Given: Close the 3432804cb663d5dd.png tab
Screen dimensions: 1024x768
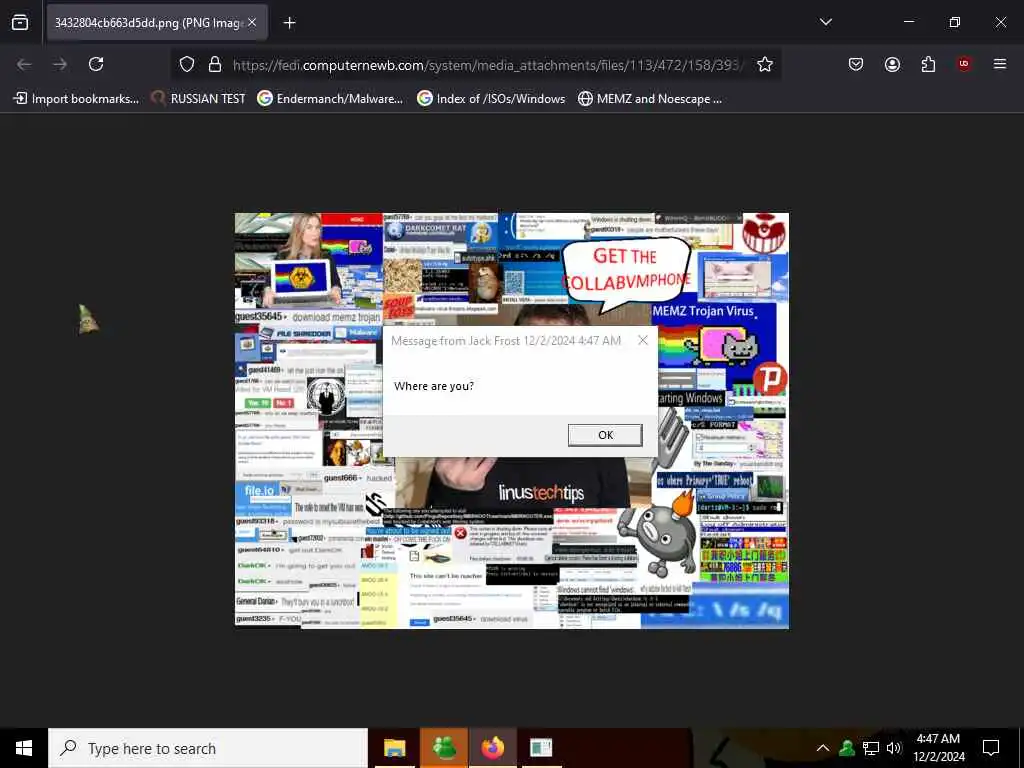Looking at the screenshot, I should coord(252,23).
